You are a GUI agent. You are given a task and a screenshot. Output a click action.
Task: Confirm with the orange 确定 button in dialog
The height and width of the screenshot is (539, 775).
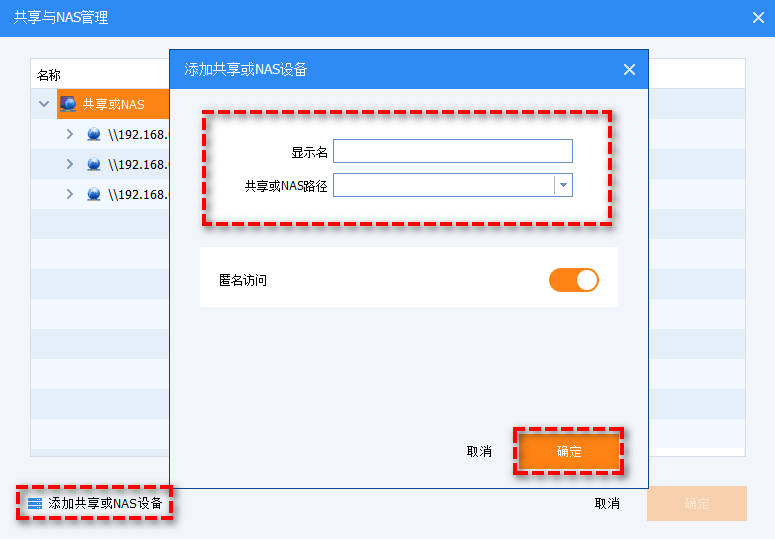pyautogui.click(x=568, y=451)
